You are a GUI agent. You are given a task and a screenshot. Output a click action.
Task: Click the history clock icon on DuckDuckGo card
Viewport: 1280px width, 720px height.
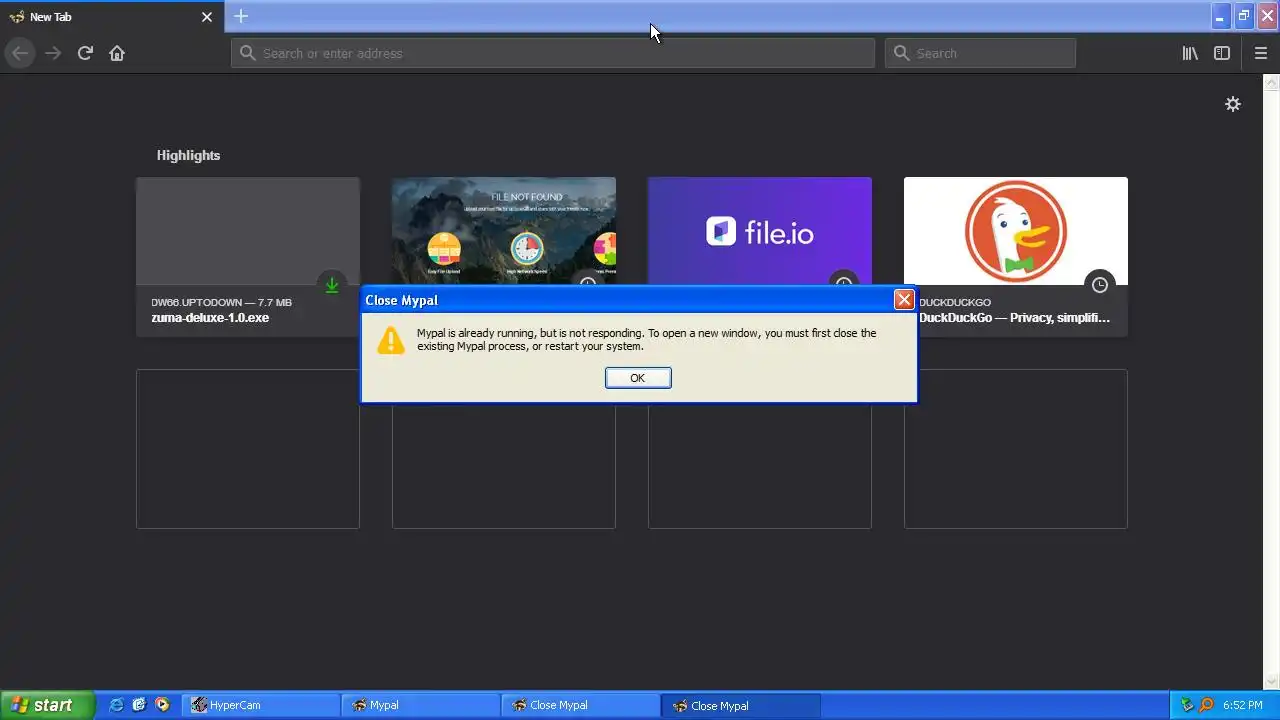pyautogui.click(x=1100, y=285)
